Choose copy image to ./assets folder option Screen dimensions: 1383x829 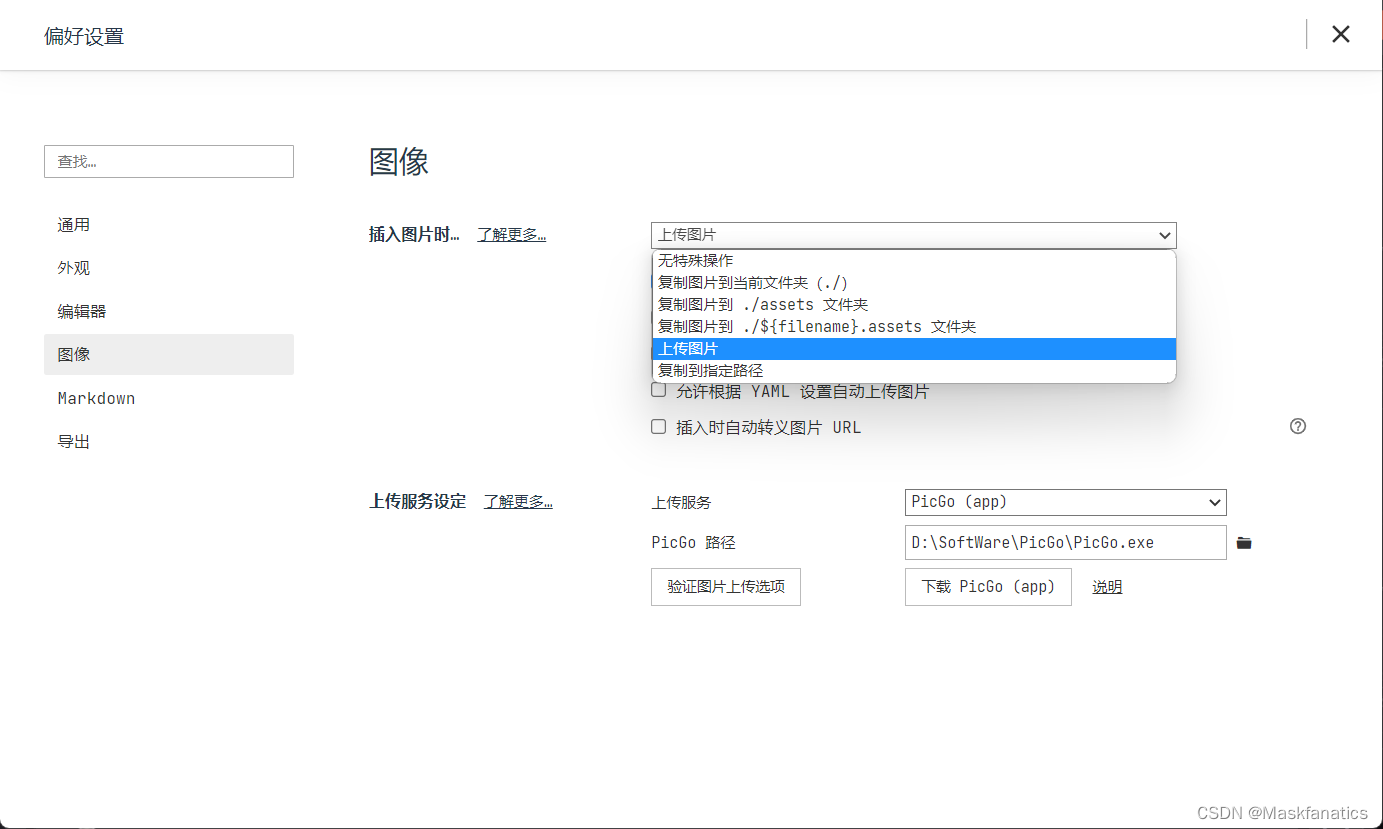[914, 304]
